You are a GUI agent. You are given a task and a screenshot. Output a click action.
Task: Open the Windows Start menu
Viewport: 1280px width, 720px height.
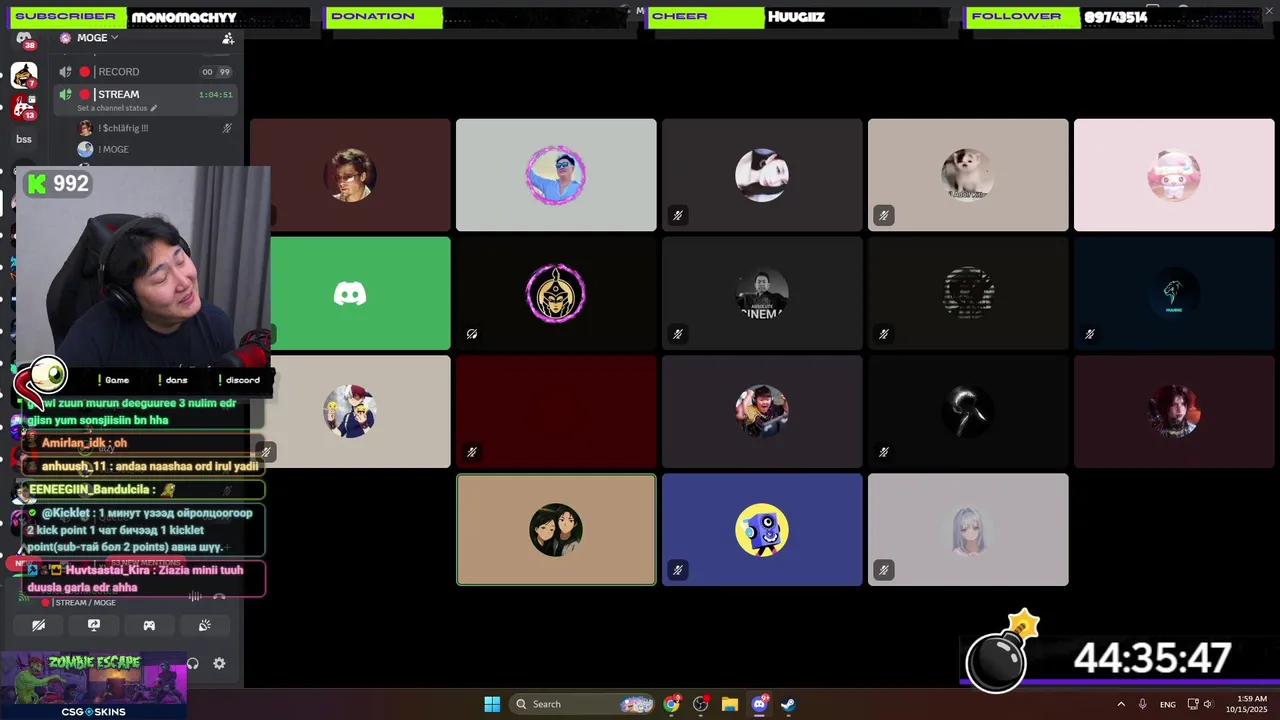[x=492, y=704]
